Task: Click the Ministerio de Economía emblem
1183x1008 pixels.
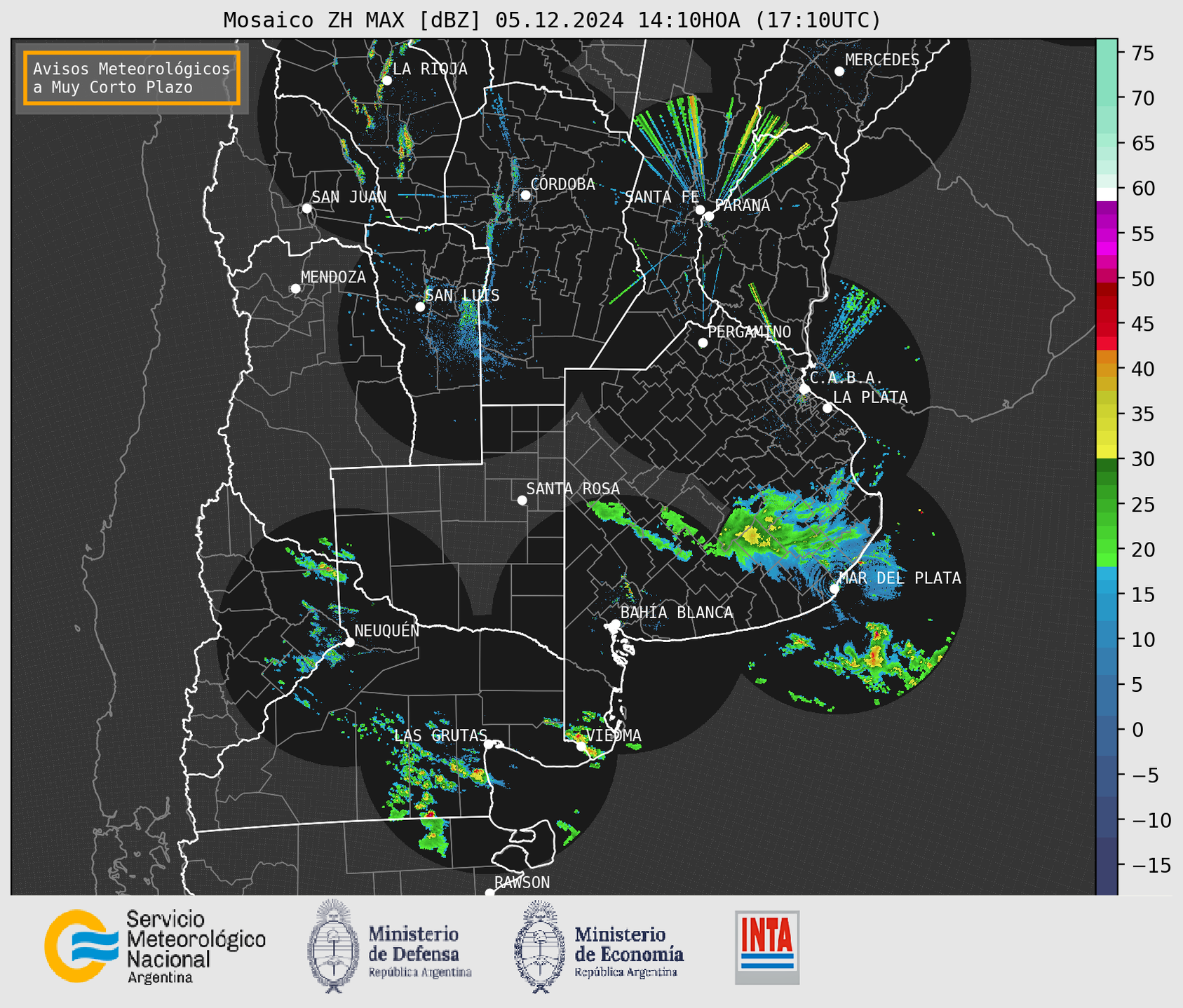Action: point(540,946)
